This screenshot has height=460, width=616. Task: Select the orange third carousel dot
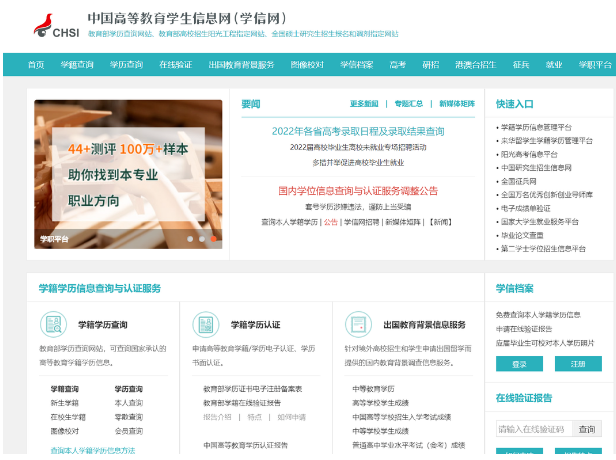[x=213, y=239]
